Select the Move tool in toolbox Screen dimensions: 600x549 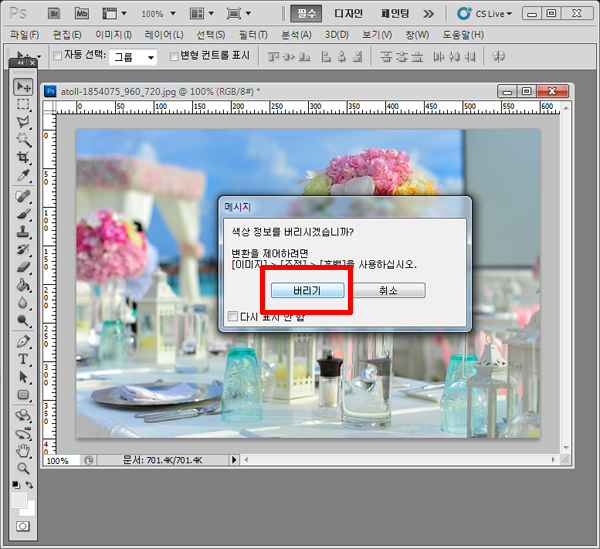click(23, 88)
